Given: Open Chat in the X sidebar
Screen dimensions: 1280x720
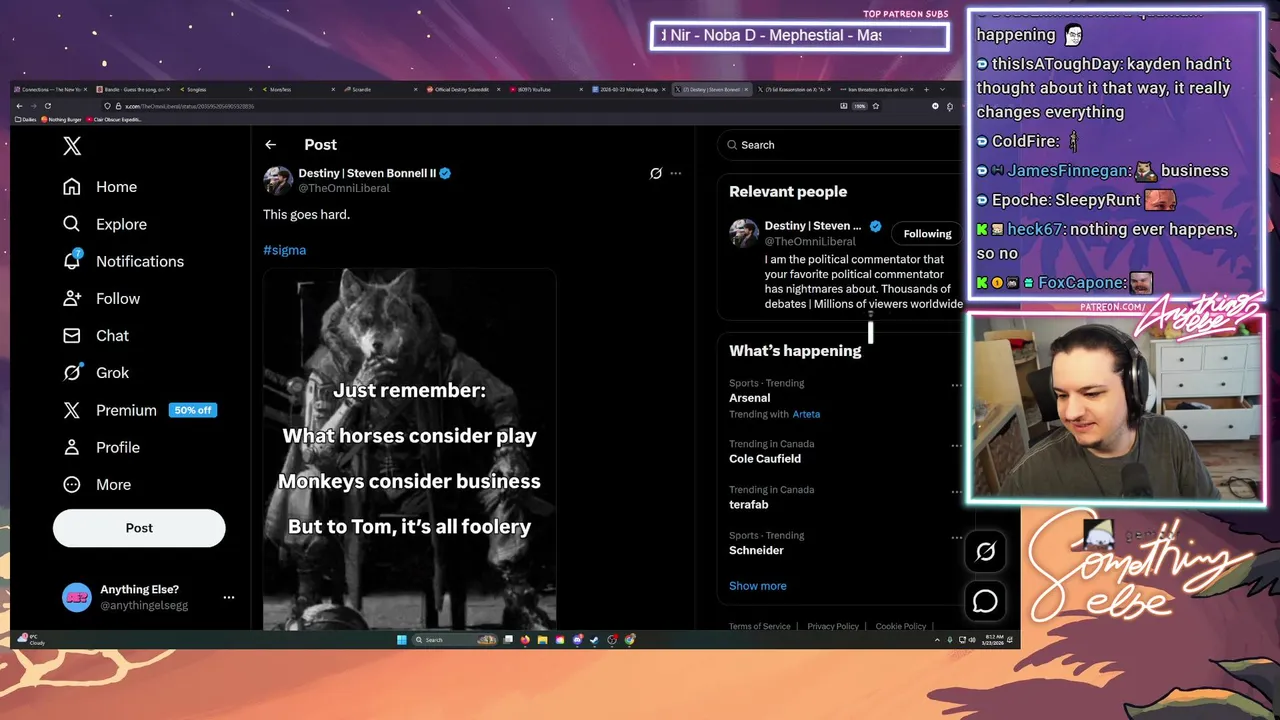Looking at the screenshot, I should (x=96, y=335).
